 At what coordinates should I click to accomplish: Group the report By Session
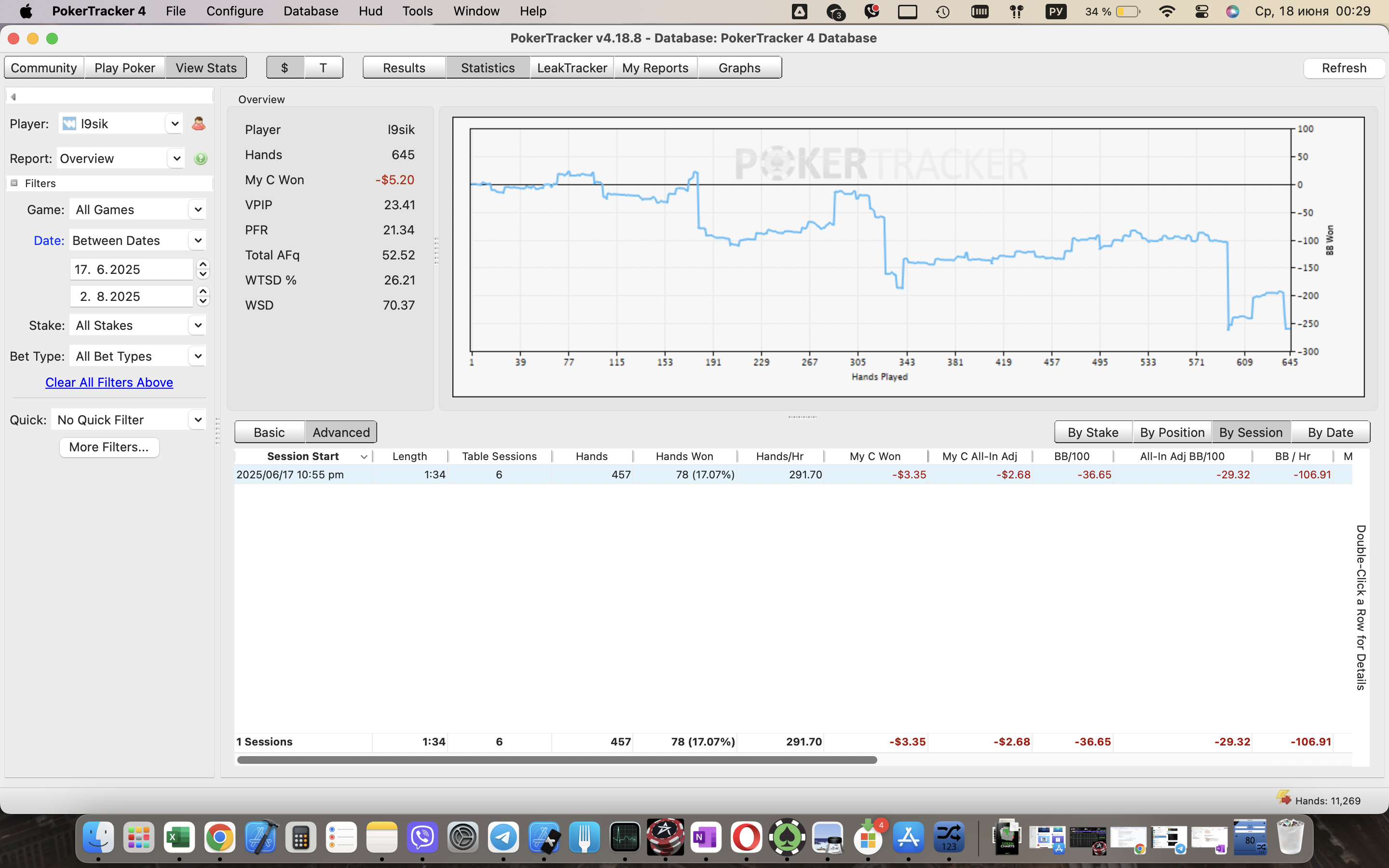point(1251,432)
